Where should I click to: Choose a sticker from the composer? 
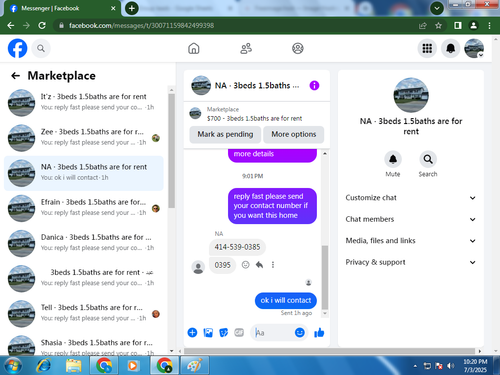224,332
